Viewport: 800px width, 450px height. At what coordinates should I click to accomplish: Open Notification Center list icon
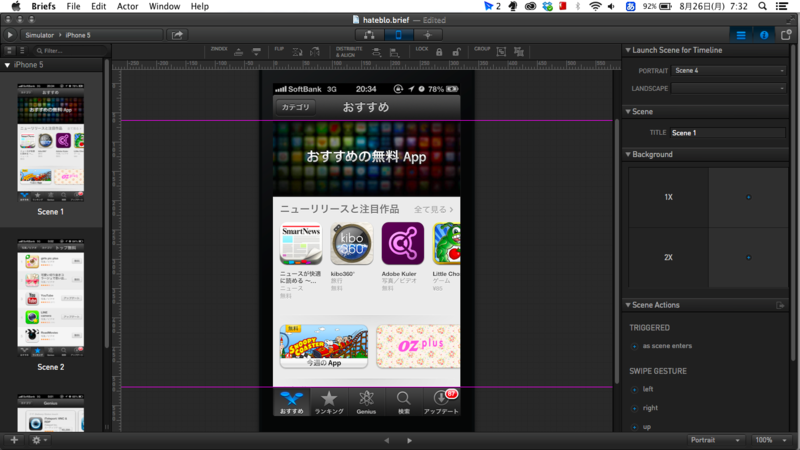pyautogui.click(x=782, y=6)
